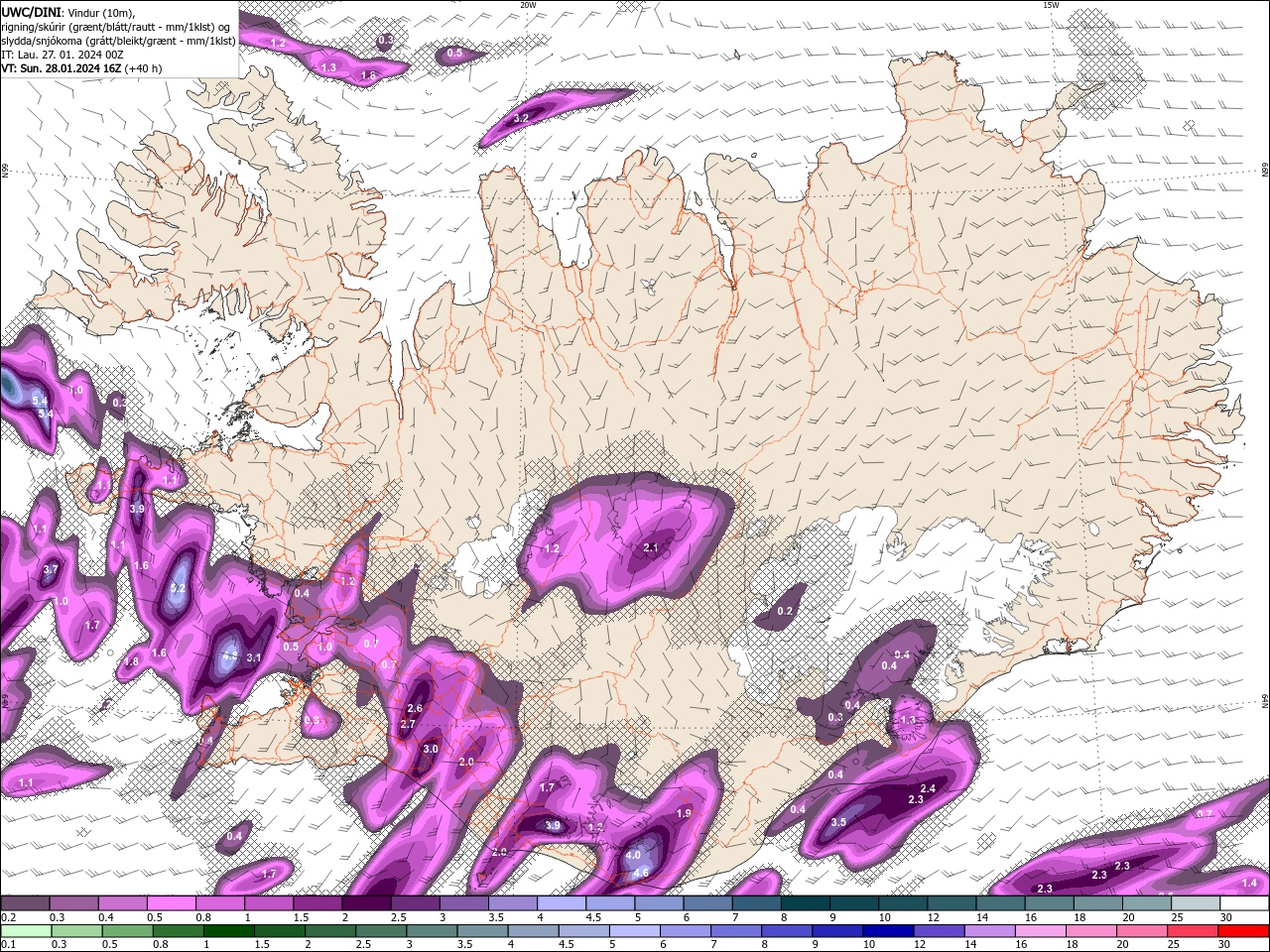Click the 1.9 precipitation value in the south
The image size is (1270, 952).
click(684, 813)
